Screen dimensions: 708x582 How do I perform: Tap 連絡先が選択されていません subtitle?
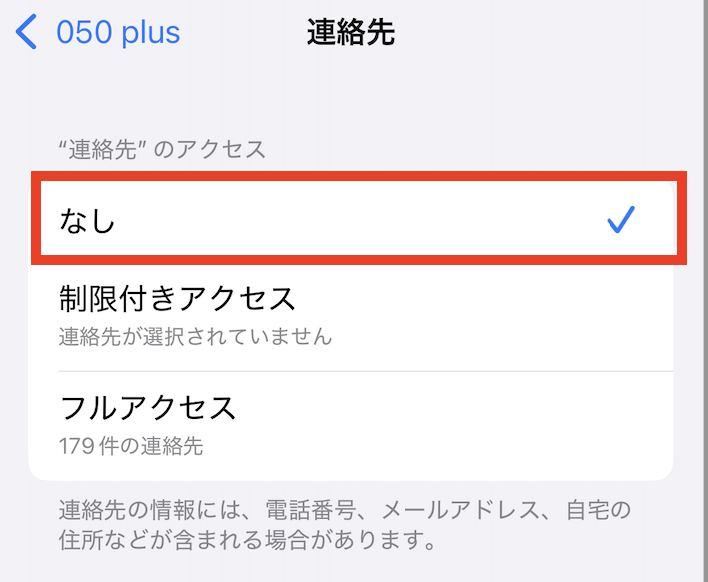point(196,336)
